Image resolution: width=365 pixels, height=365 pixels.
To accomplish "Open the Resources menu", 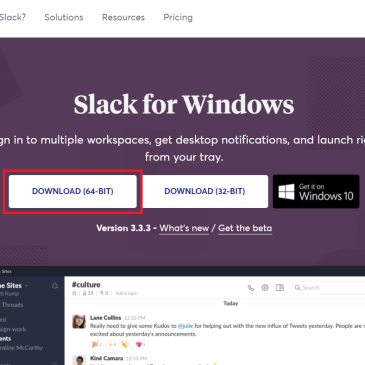I will click(123, 17).
